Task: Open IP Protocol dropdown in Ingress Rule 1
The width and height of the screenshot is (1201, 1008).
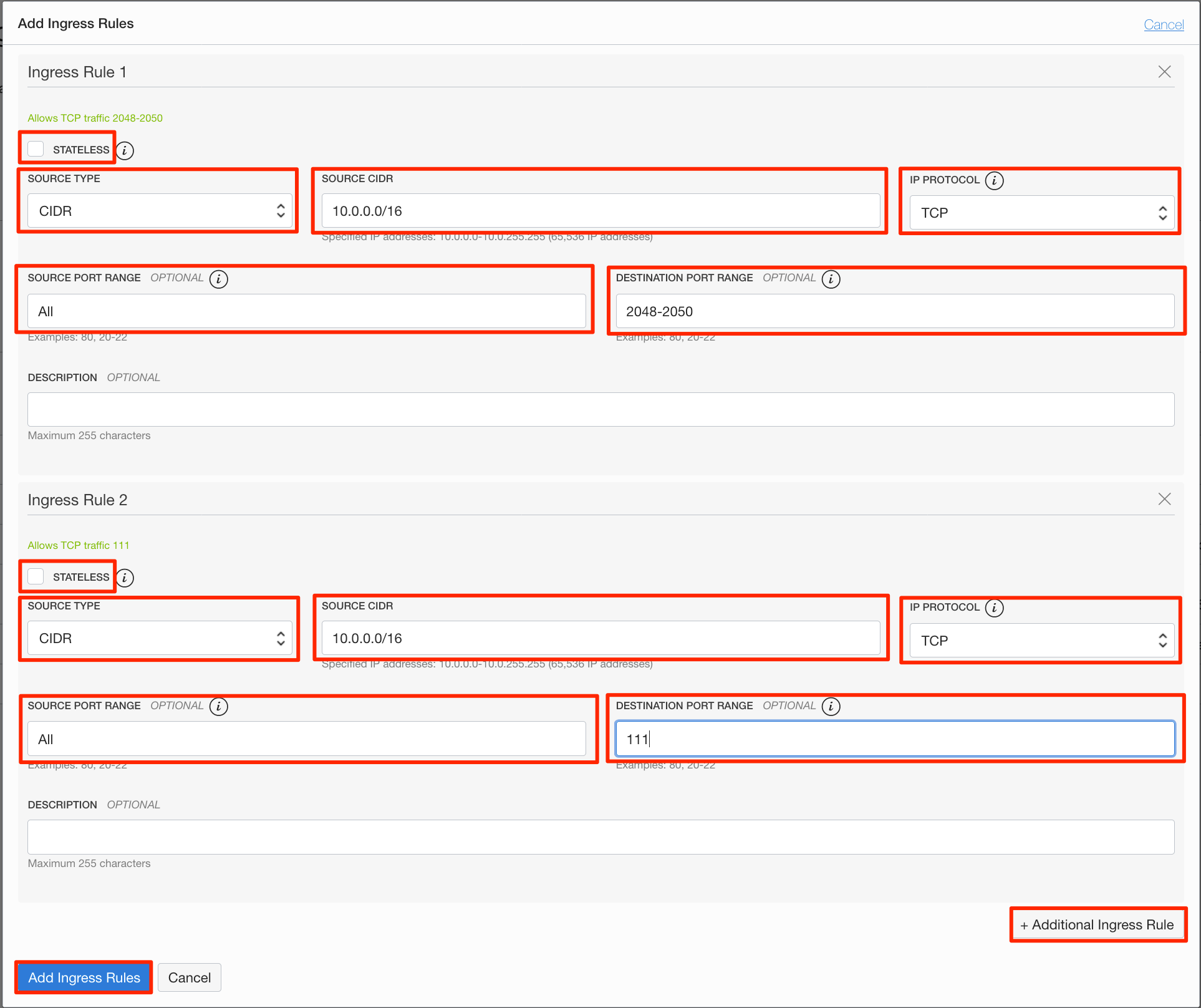Action: tap(1041, 213)
